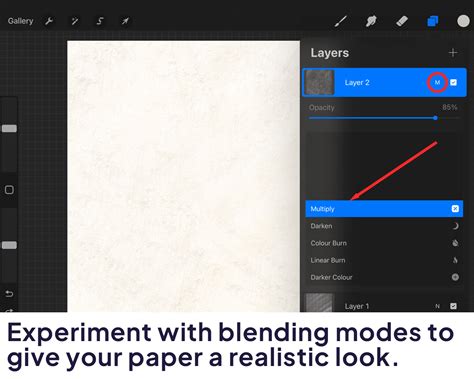The image size is (474, 379).
Task: Select the Multiply blend mode
Action: pos(384,209)
